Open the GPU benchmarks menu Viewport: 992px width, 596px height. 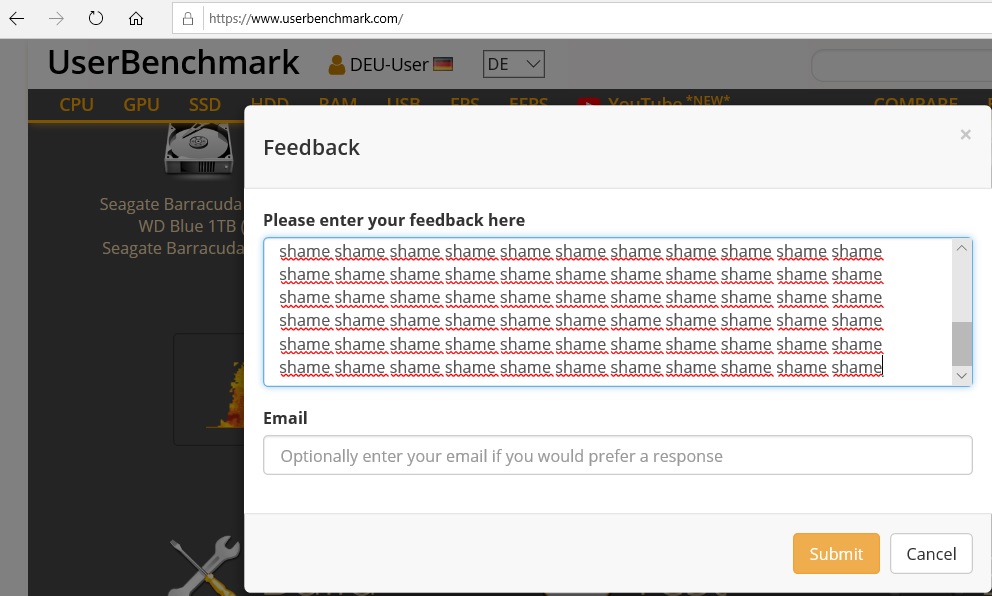pyautogui.click(x=141, y=104)
